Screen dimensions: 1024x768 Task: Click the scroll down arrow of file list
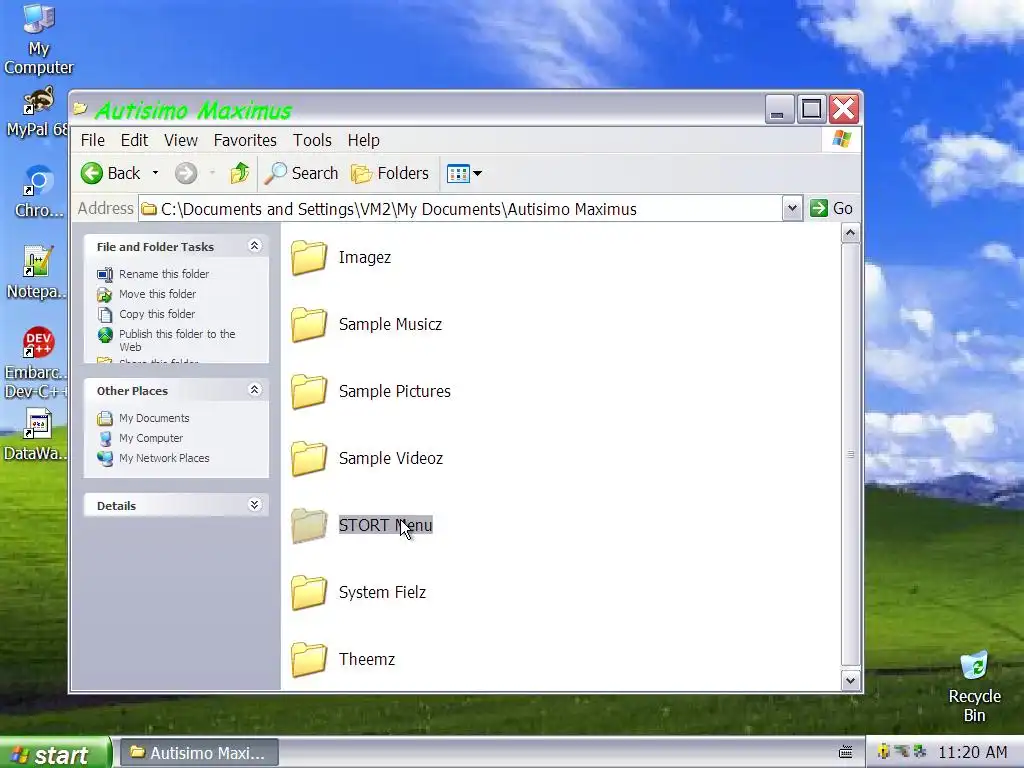coord(850,680)
